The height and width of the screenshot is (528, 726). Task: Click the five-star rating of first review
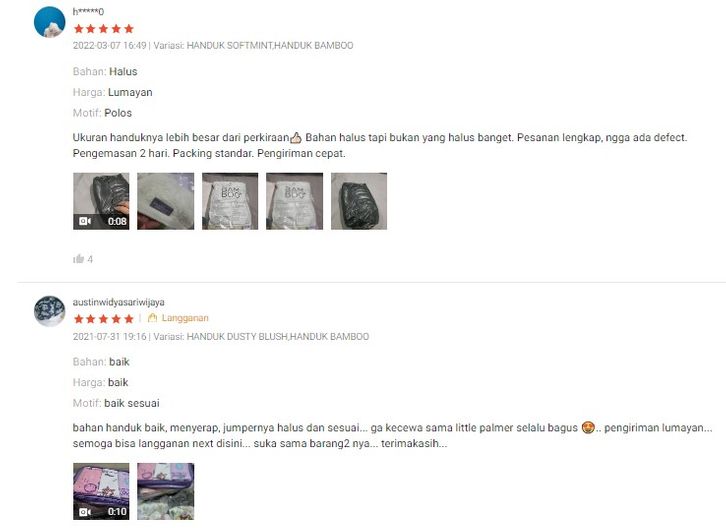(104, 29)
